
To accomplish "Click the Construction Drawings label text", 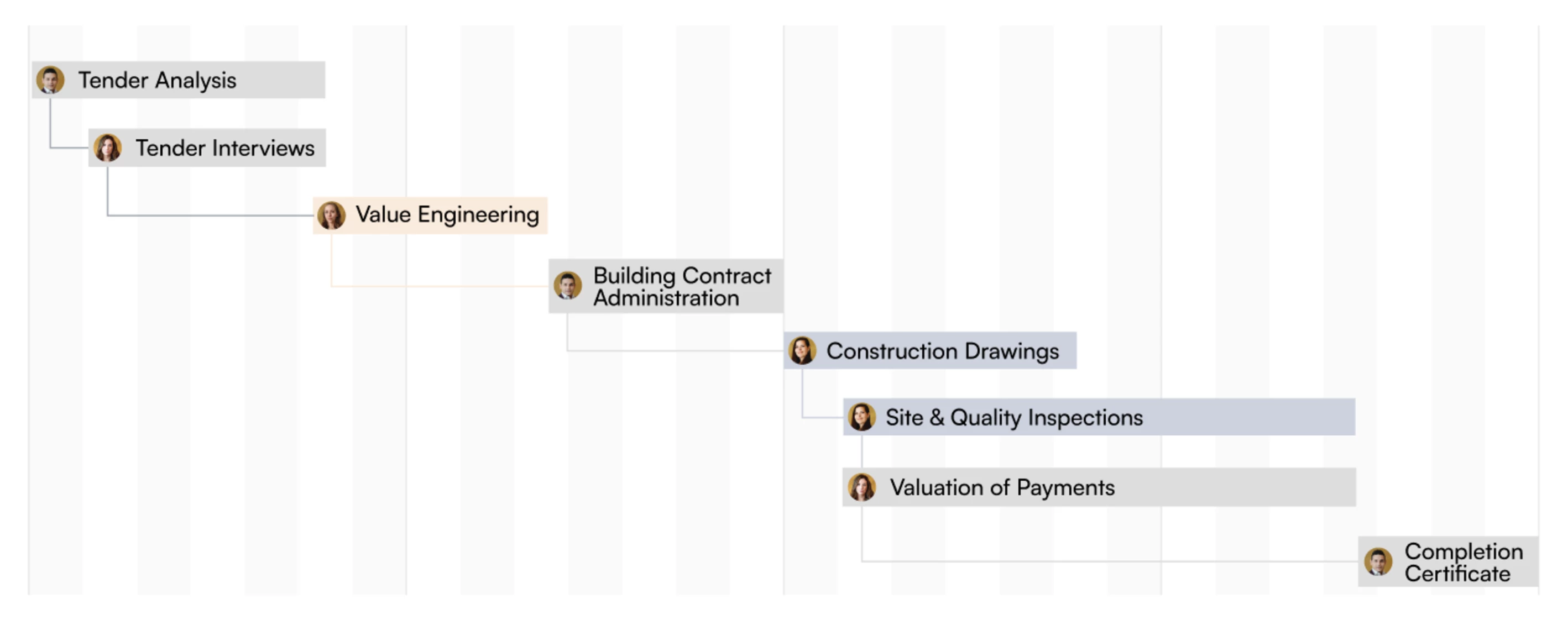I will pyautogui.click(x=942, y=351).
